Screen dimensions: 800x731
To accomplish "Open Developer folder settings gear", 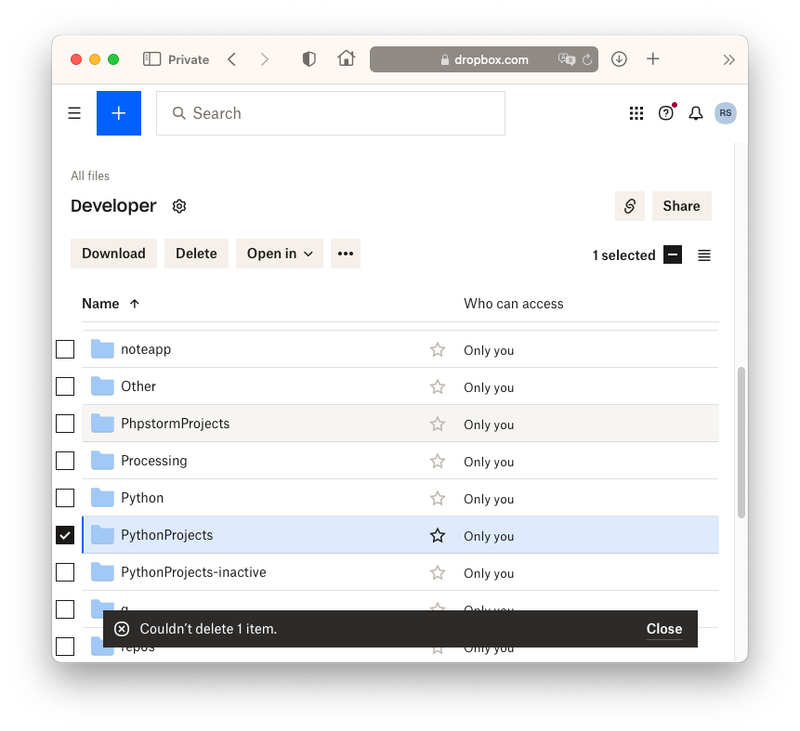I will pyautogui.click(x=179, y=206).
